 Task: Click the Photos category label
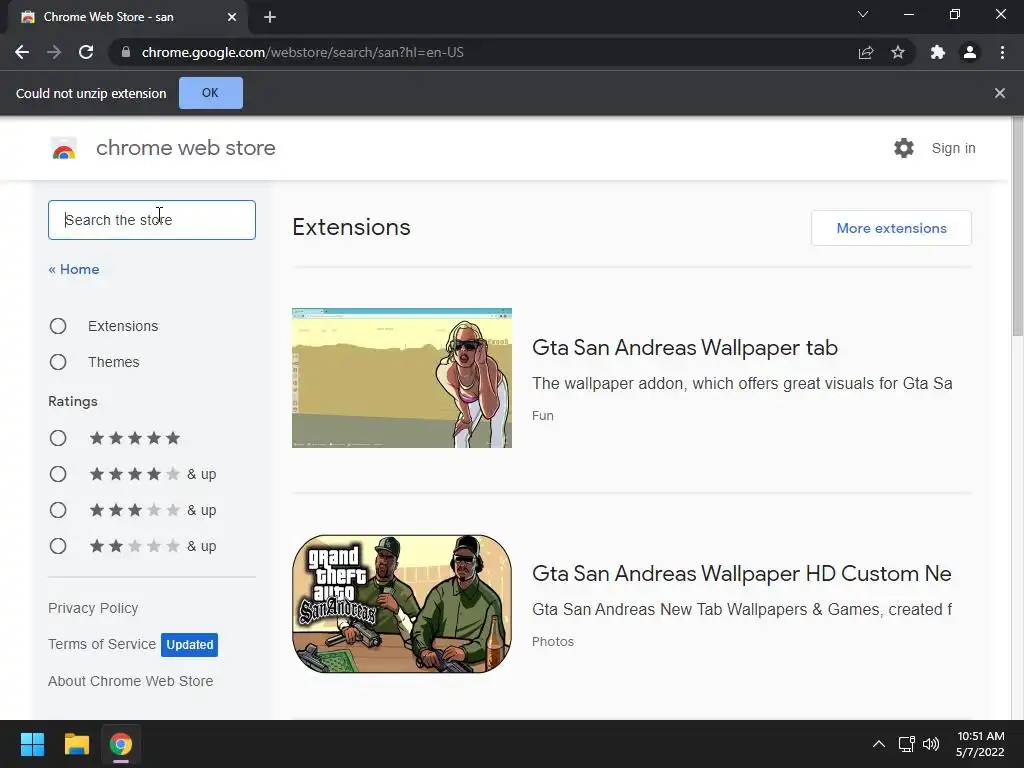point(552,641)
